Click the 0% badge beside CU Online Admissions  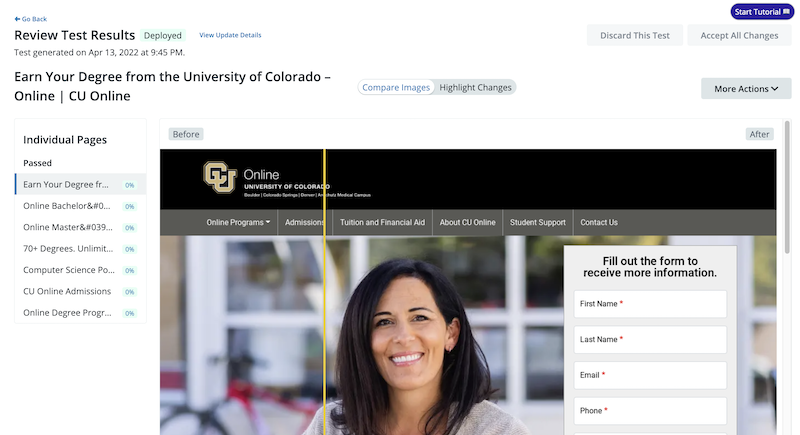[x=130, y=292]
